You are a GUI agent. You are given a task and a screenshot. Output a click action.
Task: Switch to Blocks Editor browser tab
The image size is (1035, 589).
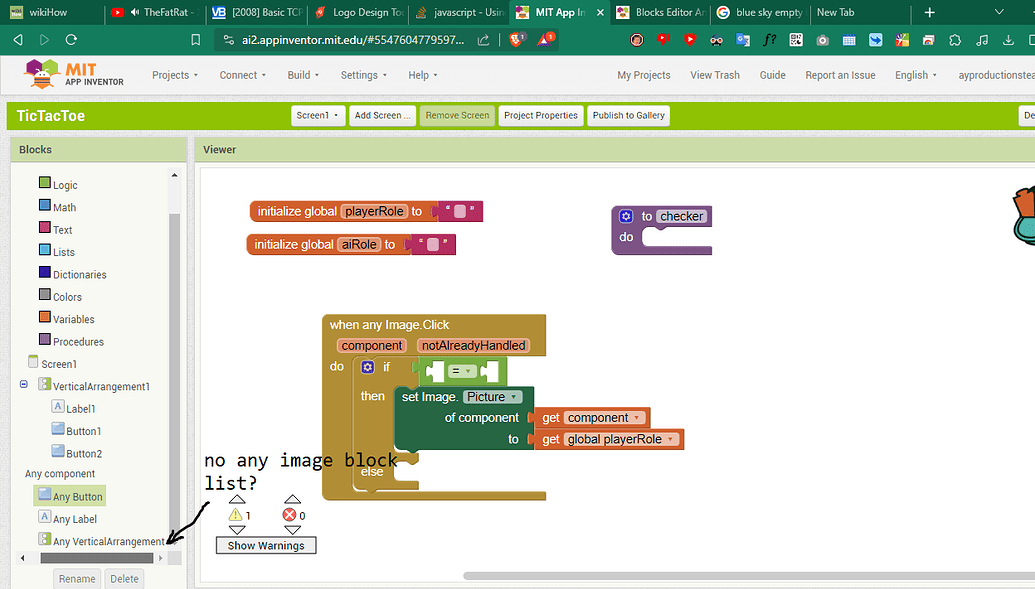[x=661, y=12]
